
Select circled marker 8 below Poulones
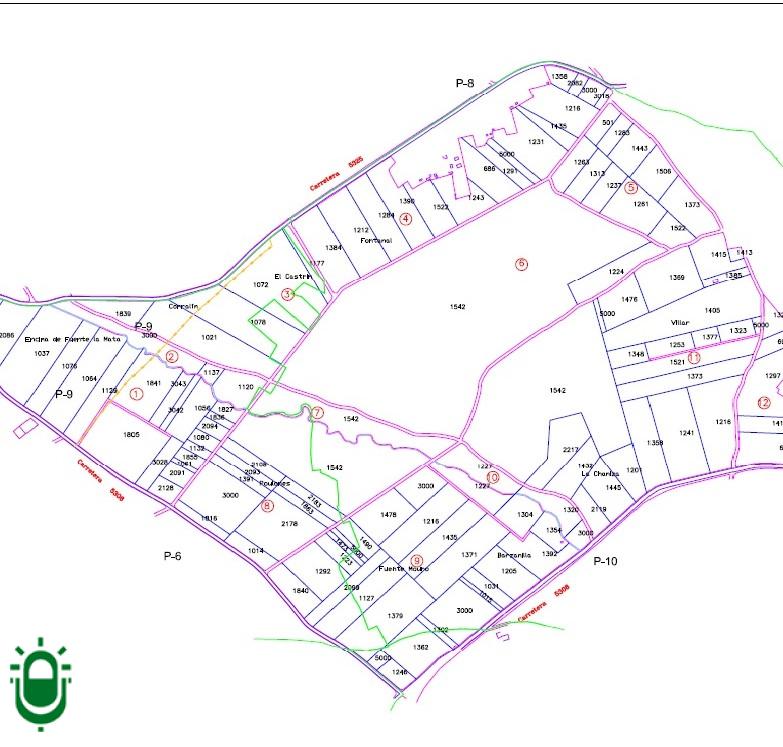click(267, 506)
